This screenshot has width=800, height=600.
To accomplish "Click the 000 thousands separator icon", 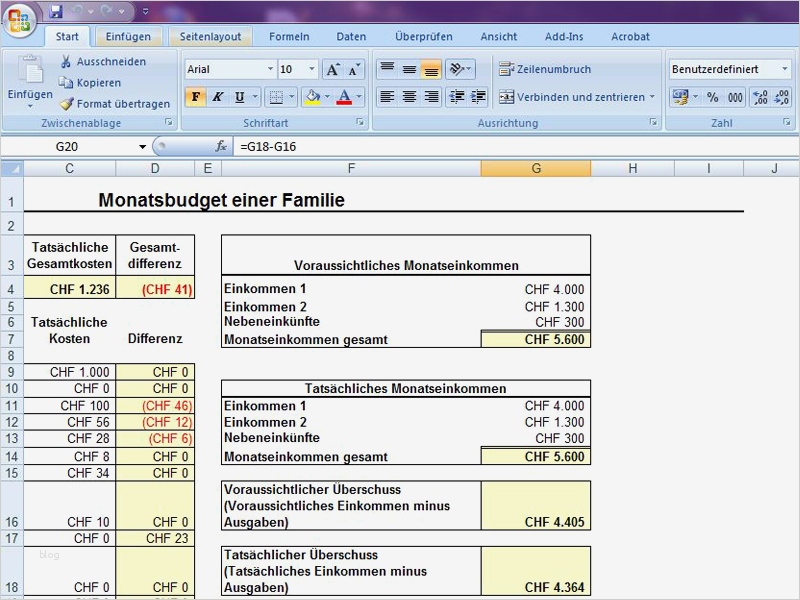I will coord(737,97).
